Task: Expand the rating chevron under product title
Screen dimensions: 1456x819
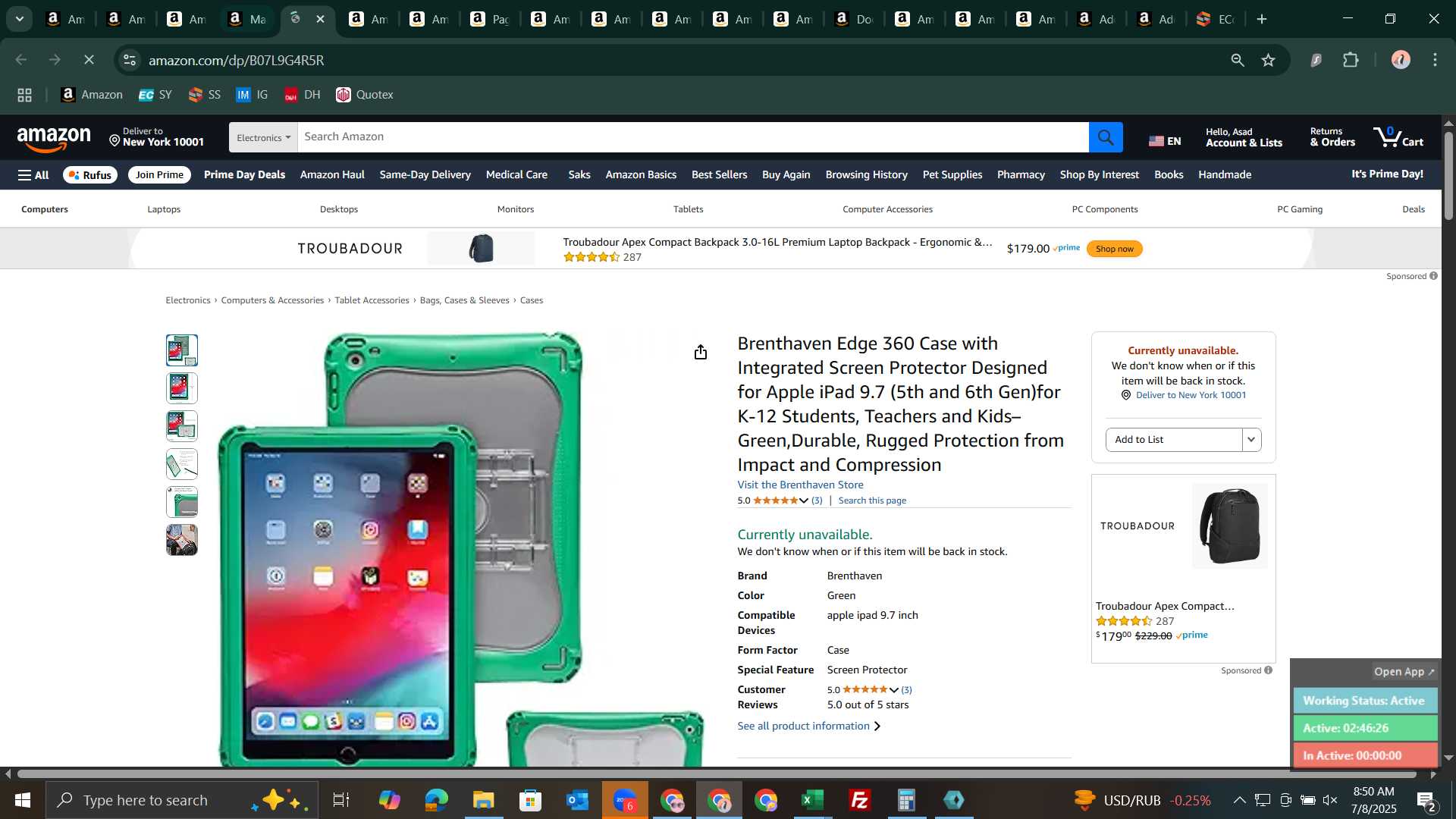Action: (804, 500)
